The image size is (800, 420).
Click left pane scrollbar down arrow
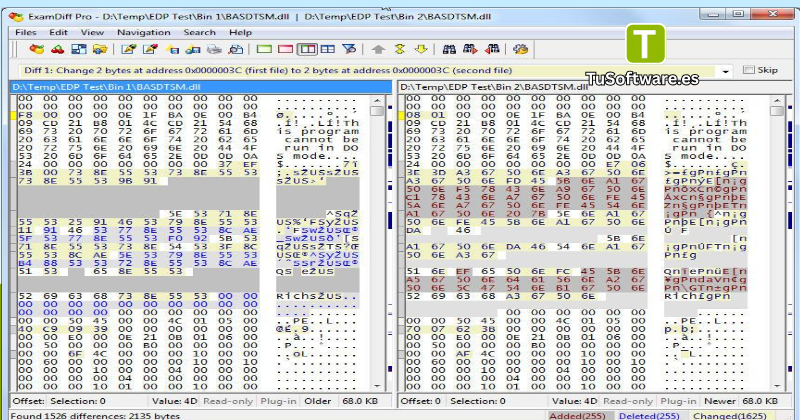(378, 386)
